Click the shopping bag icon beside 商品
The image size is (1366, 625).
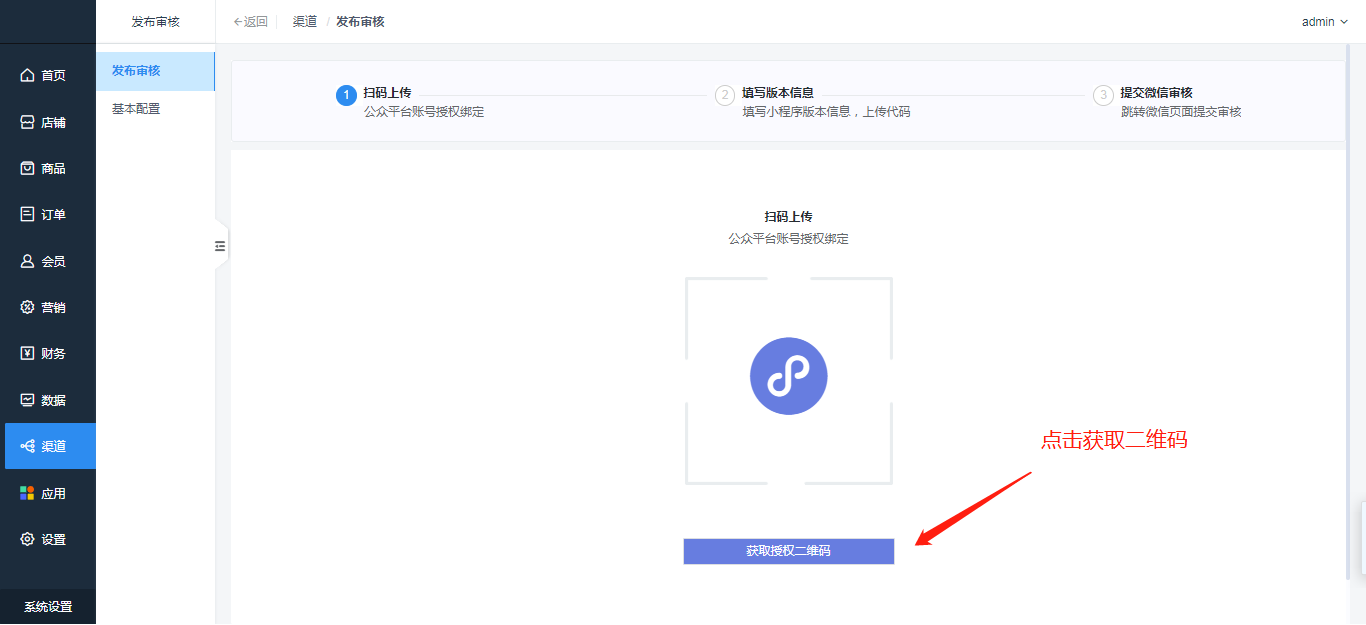point(28,168)
